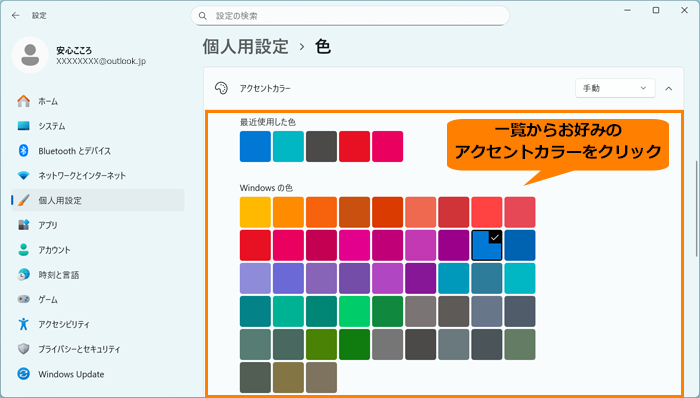Select the olive green swatch in the fifth row
The image size is (700, 398).
[x=321, y=344]
